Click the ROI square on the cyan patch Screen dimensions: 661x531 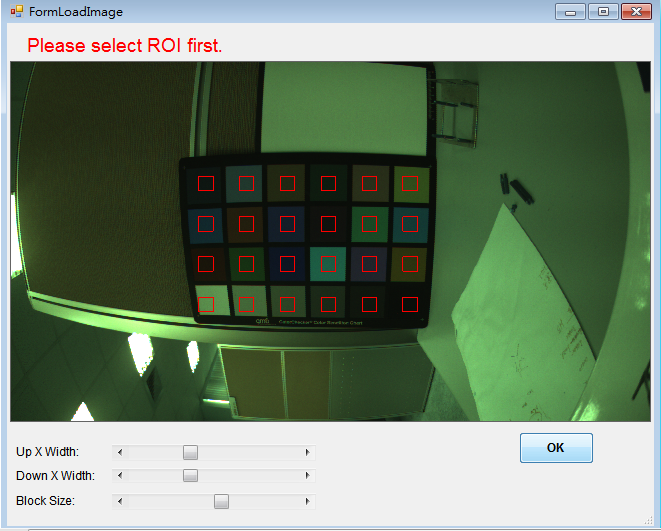point(328,263)
